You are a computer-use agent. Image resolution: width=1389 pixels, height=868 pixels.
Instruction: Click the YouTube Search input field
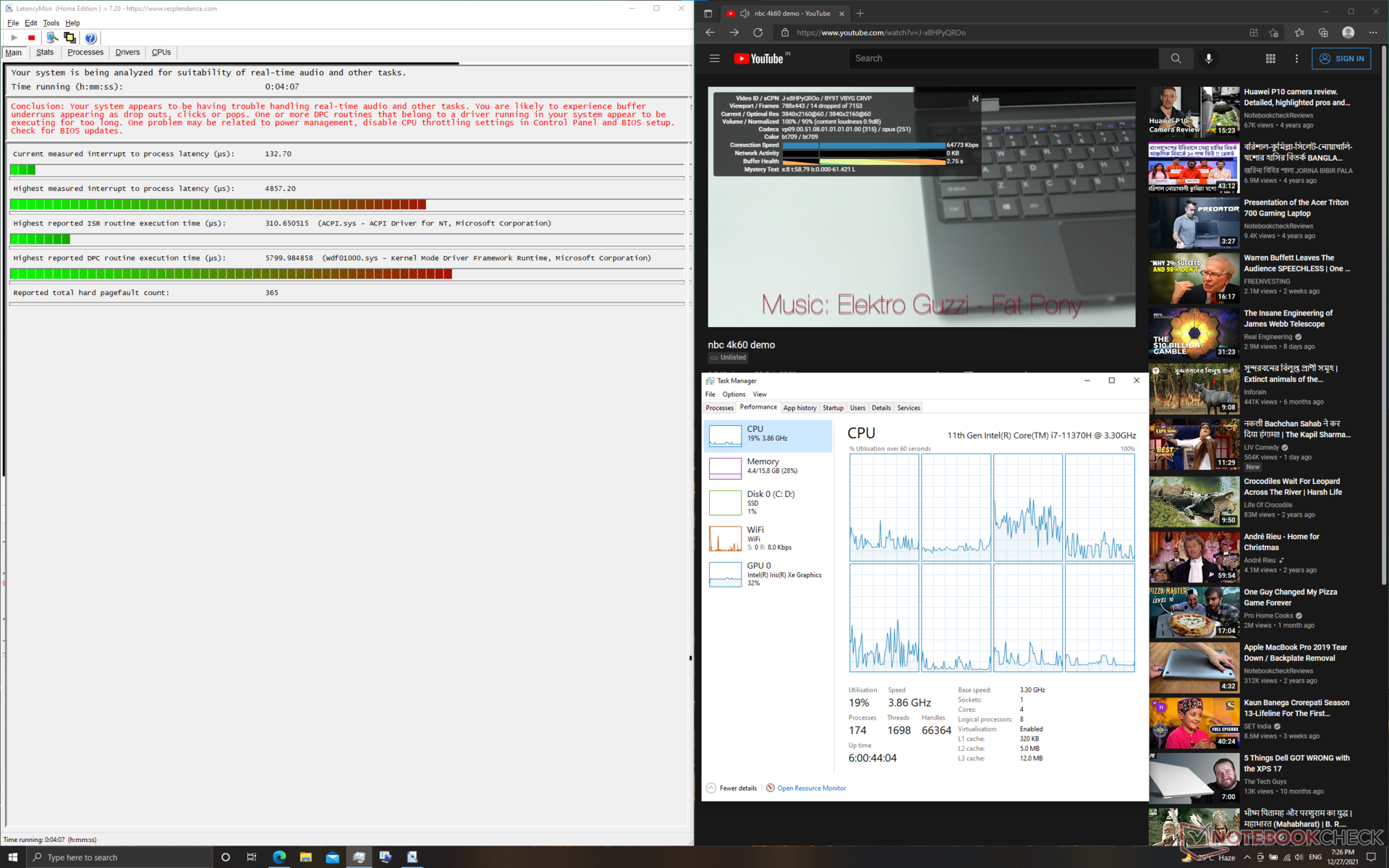pyautogui.click(x=1002, y=59)
